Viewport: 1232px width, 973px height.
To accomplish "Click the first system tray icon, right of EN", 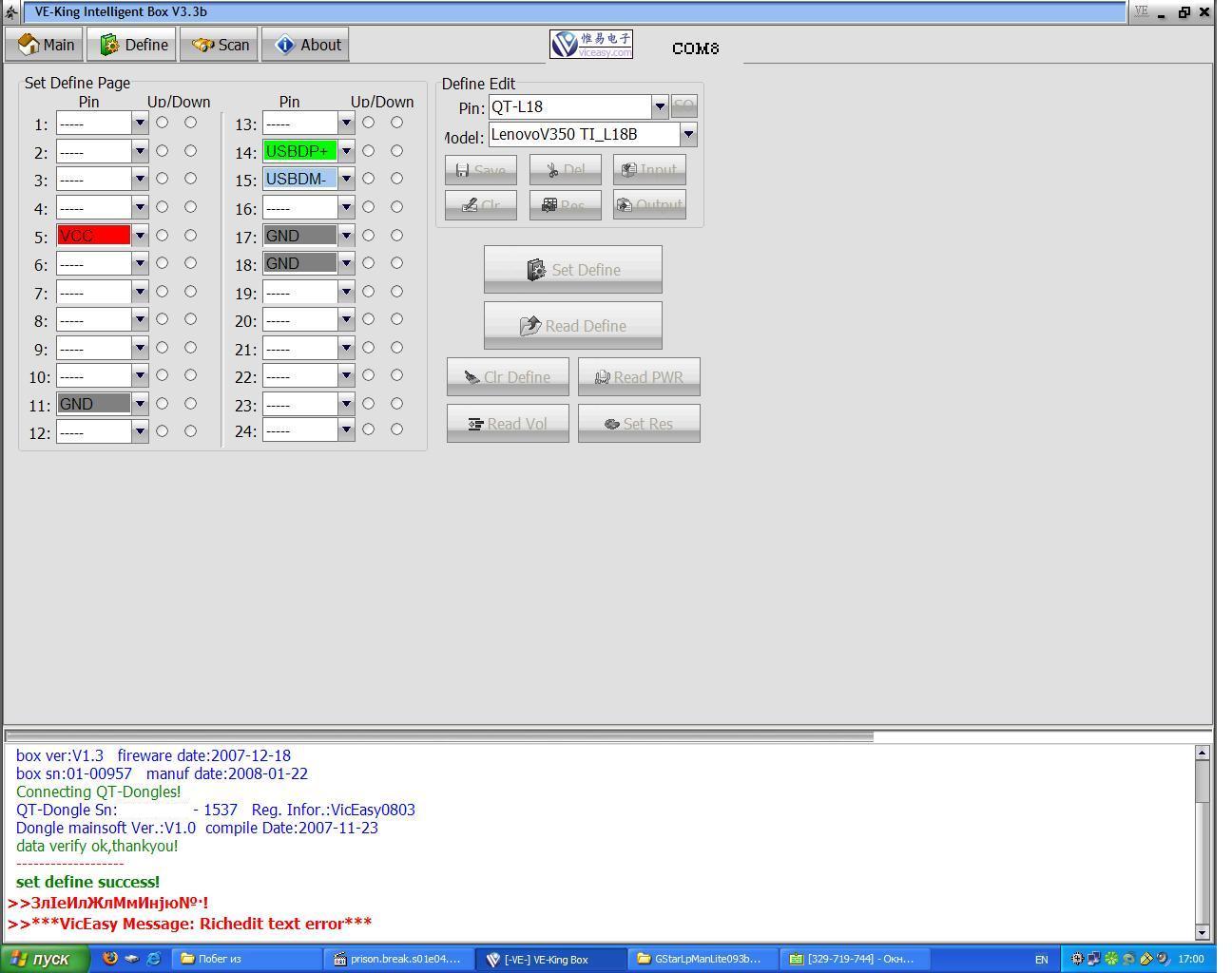I will [1077, 959].
